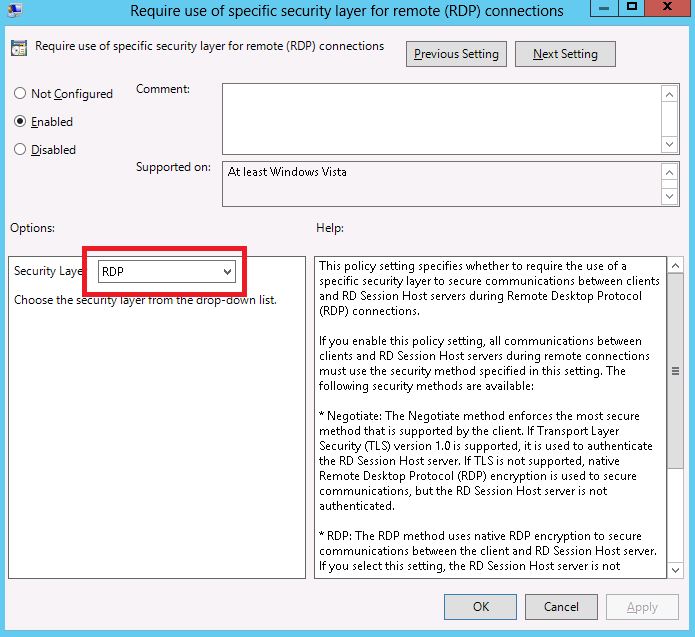Confirm with the OK button
This screenshot has height=637, width=695.
click(481, 606)
